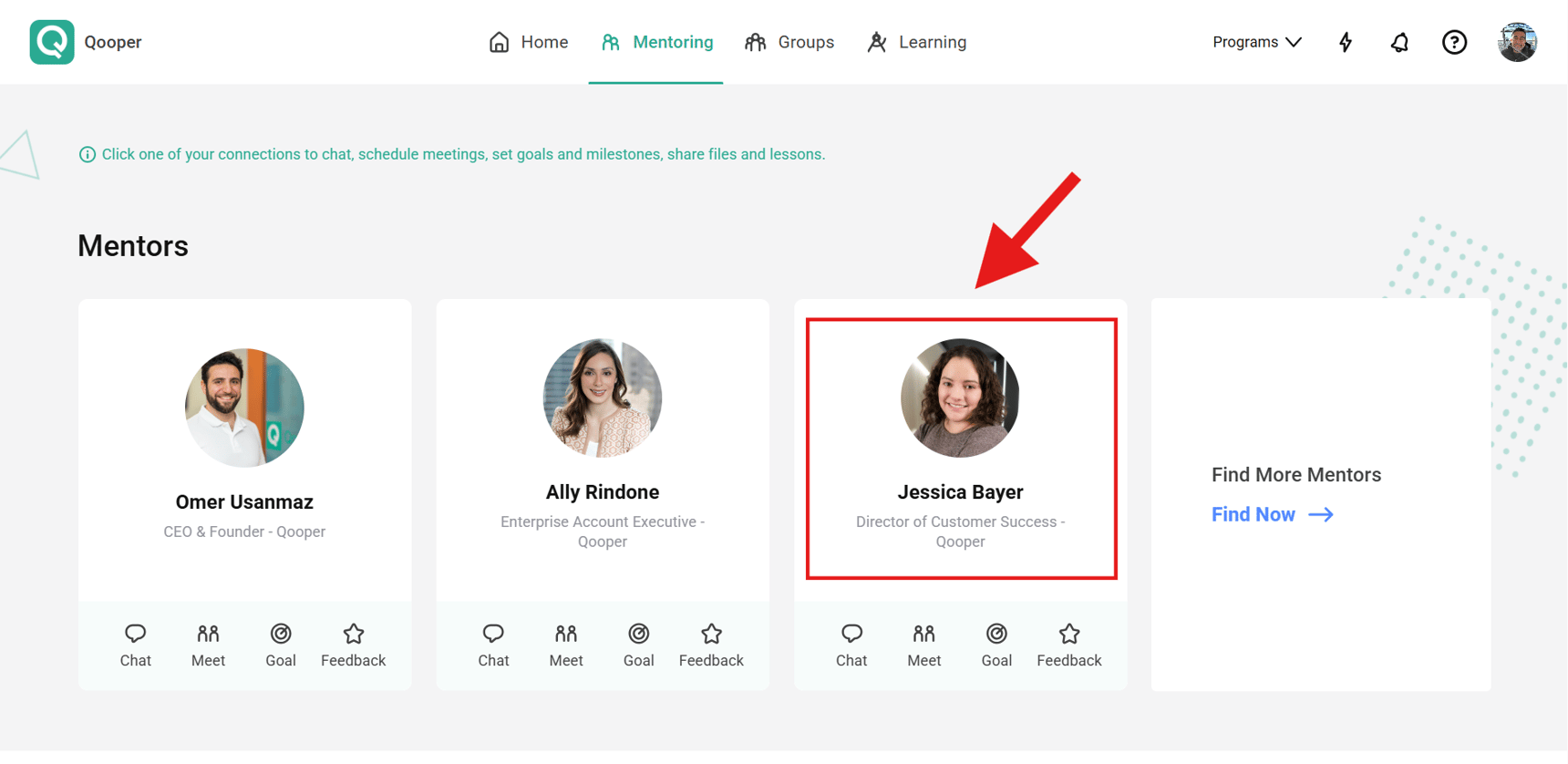Viewport: 1568px width, 764px height.
Task: Select Omer Usanmaz's name
Action: click(244, 501)
